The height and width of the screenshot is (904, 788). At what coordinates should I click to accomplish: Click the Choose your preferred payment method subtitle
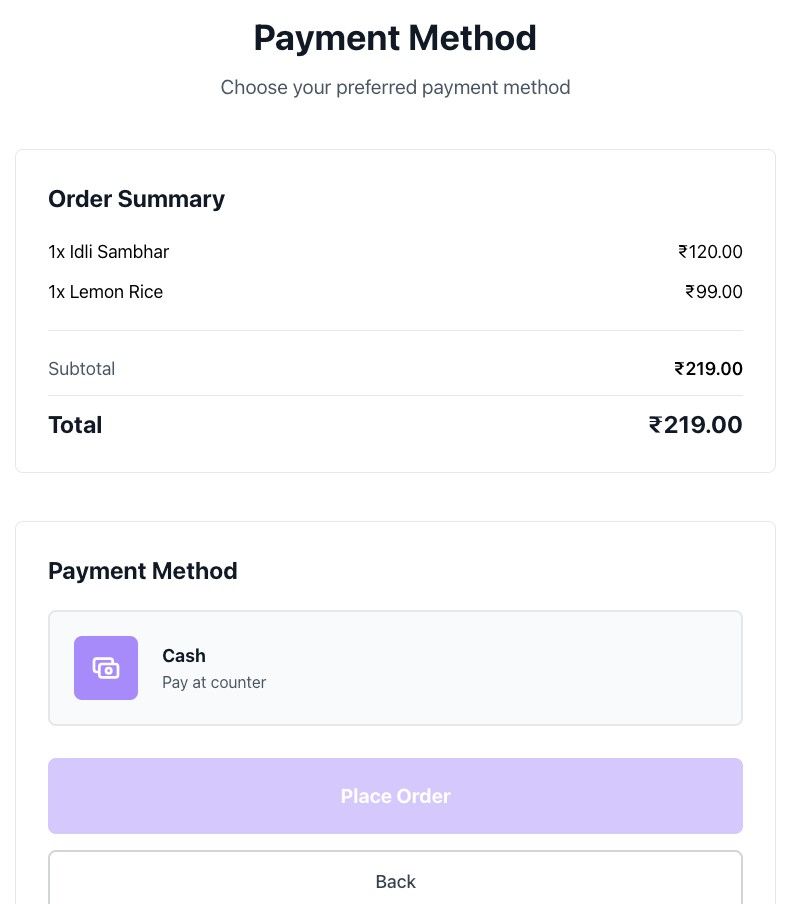point(395,87)
